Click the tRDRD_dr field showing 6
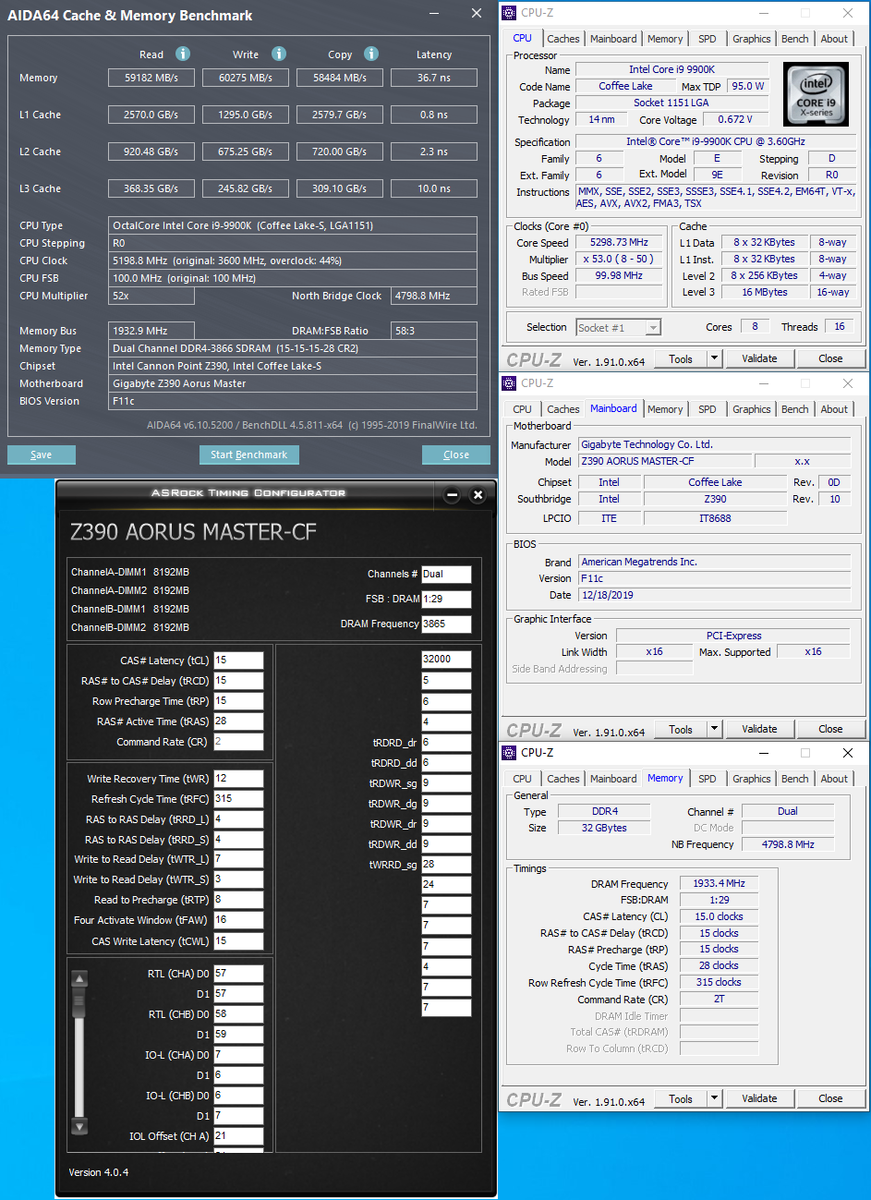The image size is (871, 1200). coord(446,743)
